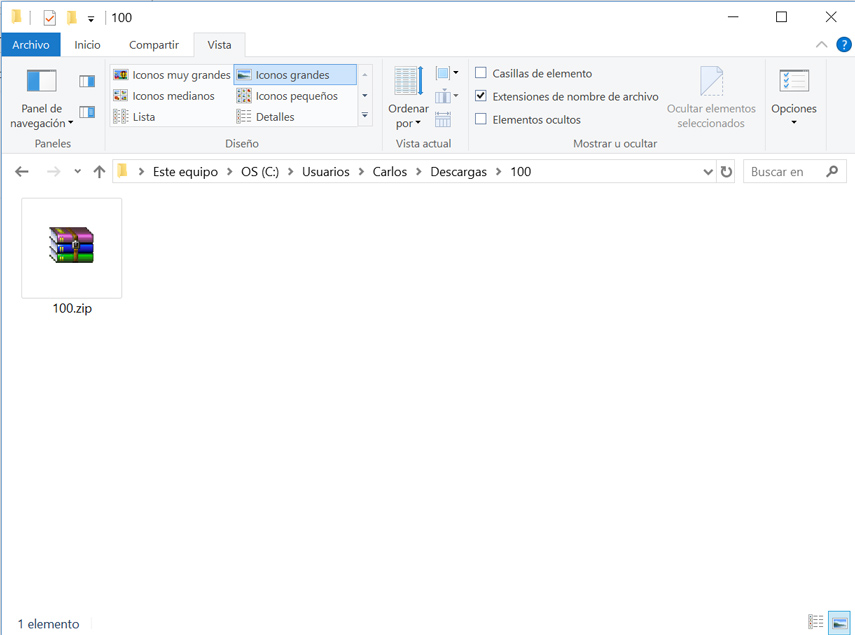Switch to the Compartir ribbon tab
The width and height of the screenshot is (855, 635).
(154, 45)
